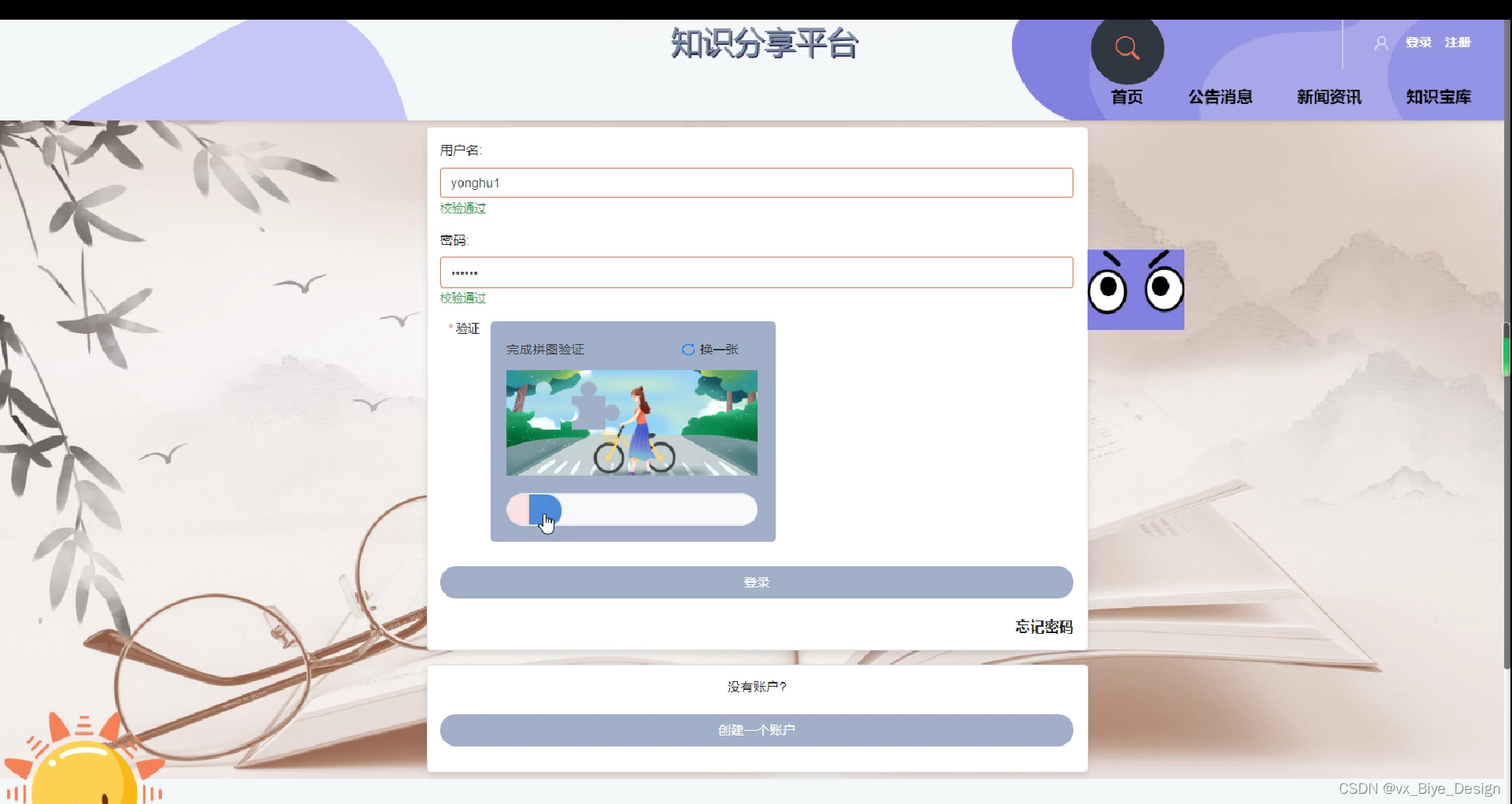Focus the 密码 input field
Screen dimensions: 1512x804
756,272
